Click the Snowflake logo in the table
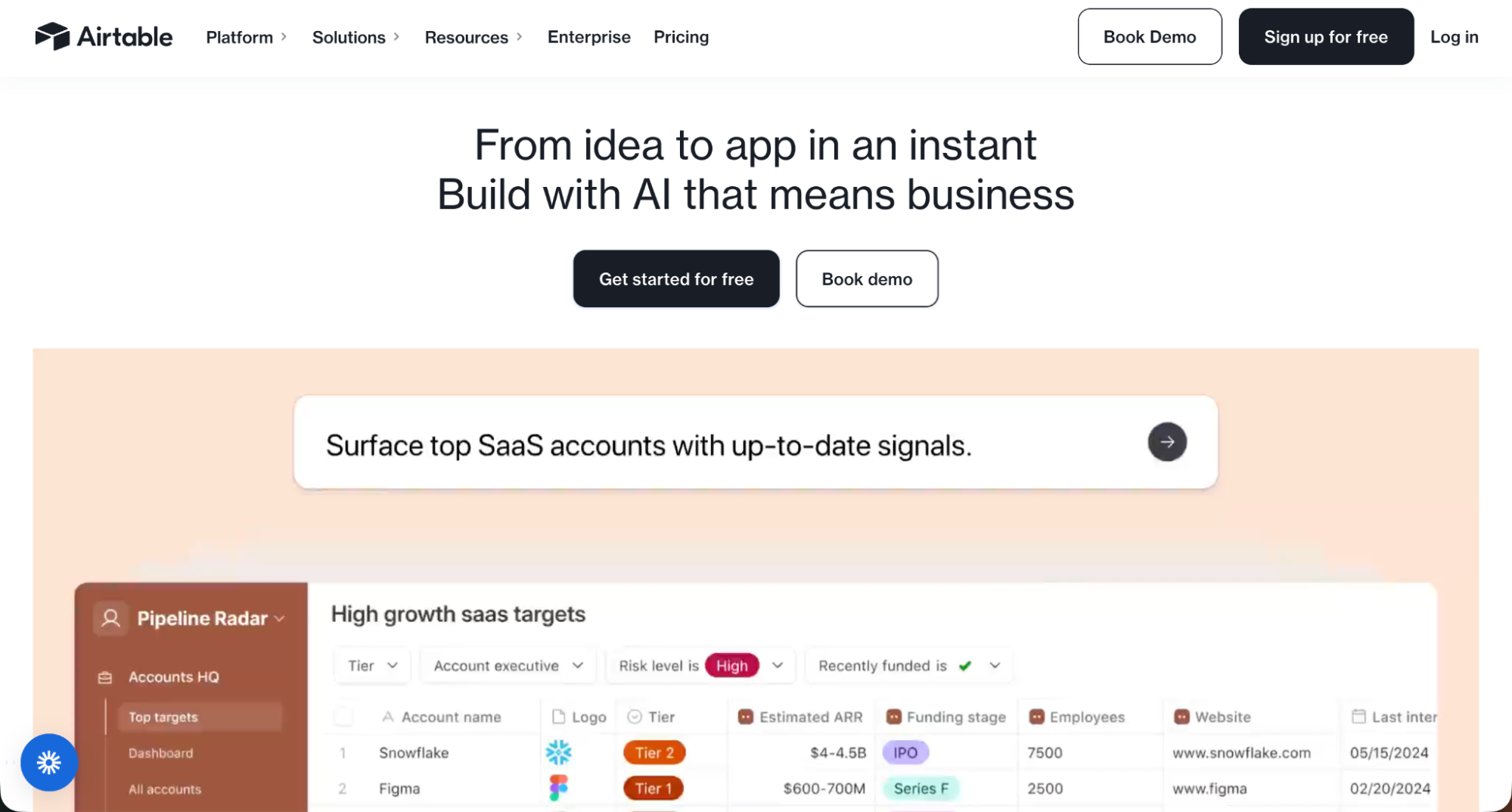1512x812 pixels. click(559, 752)
